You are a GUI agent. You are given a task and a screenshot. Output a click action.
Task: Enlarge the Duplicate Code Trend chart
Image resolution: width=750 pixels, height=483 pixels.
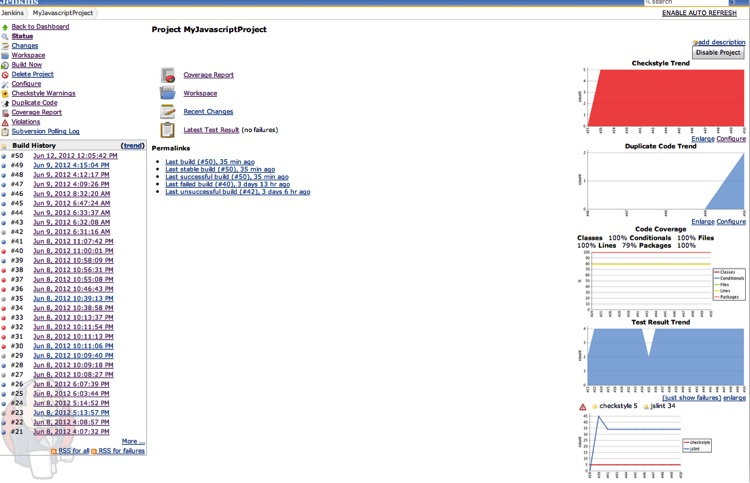[x=703, y=222]
